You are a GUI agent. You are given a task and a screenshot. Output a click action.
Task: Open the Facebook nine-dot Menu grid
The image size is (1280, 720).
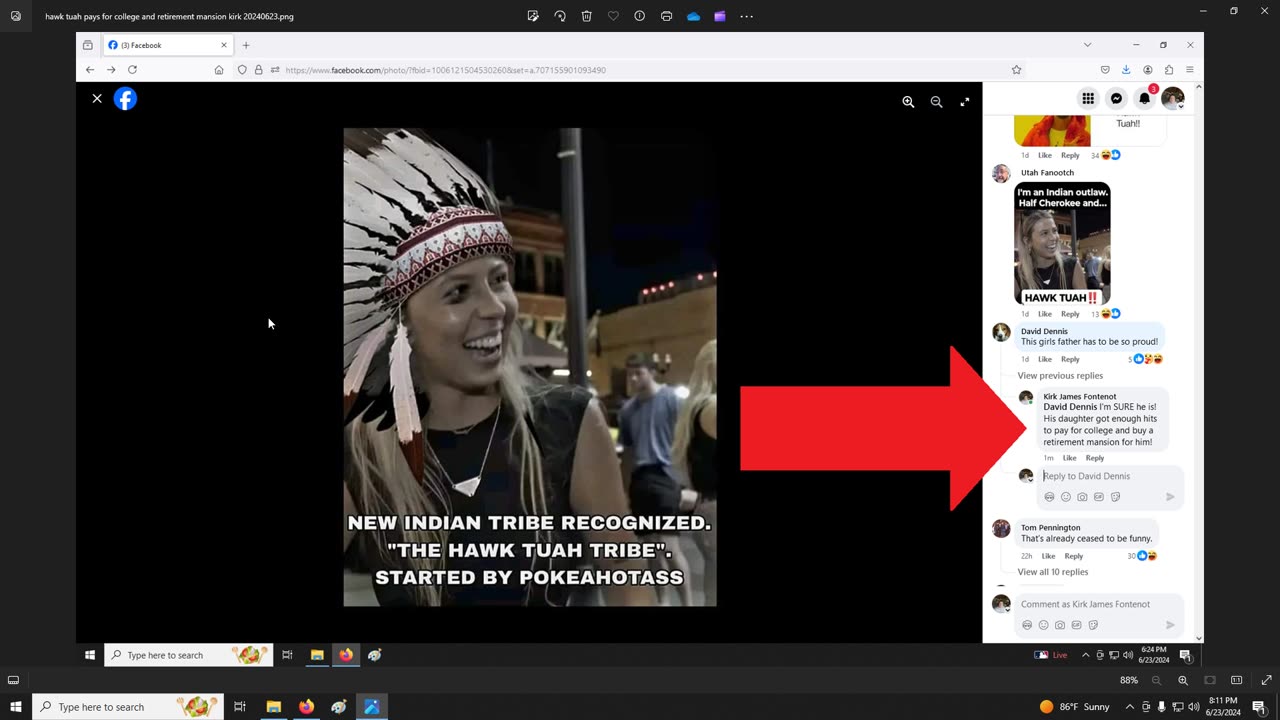[1088, 98]
